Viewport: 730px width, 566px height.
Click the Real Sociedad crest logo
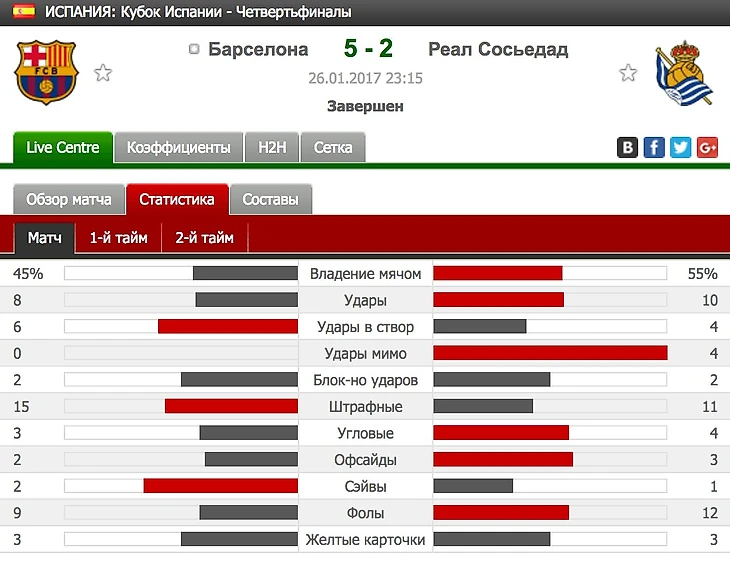click(x=683, y=74)
